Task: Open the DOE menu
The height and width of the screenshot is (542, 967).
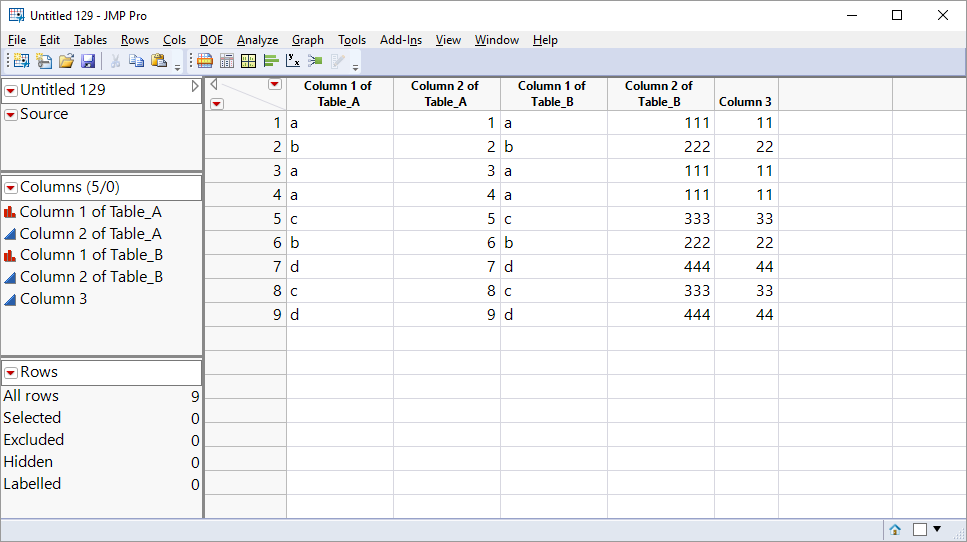Action: [212, 40]
